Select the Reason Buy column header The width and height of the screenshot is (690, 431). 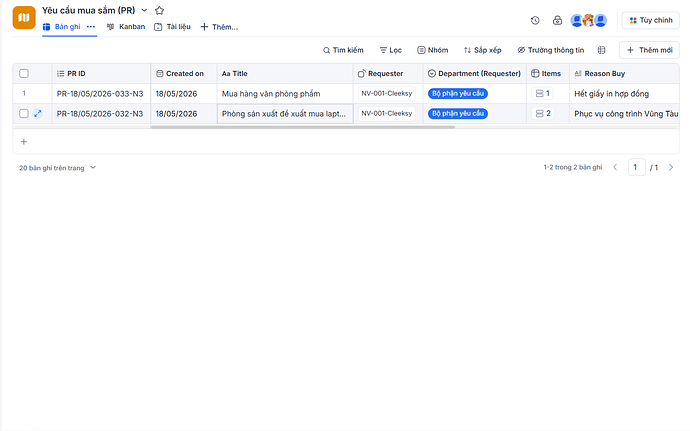[624, 74]
